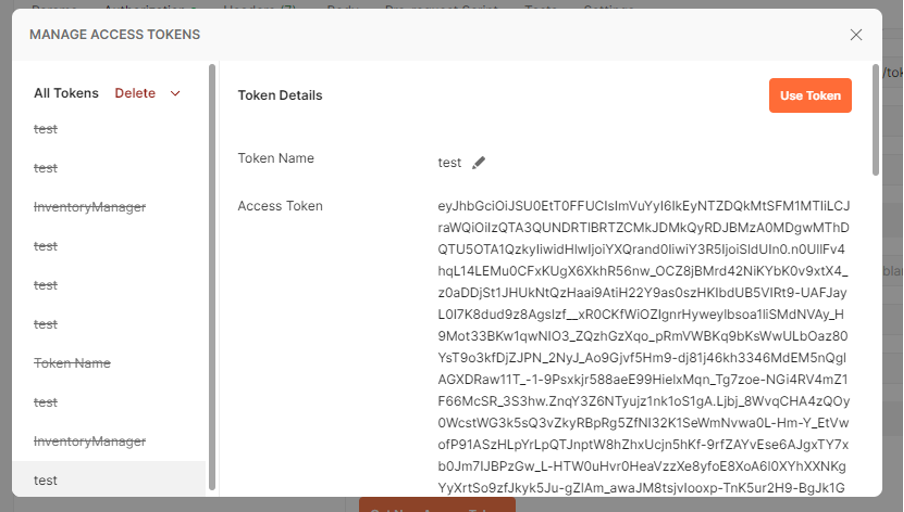Select the topmost test token in list
Image resolution: width=904 pixels, height=512 pixels.
(46, 129)
